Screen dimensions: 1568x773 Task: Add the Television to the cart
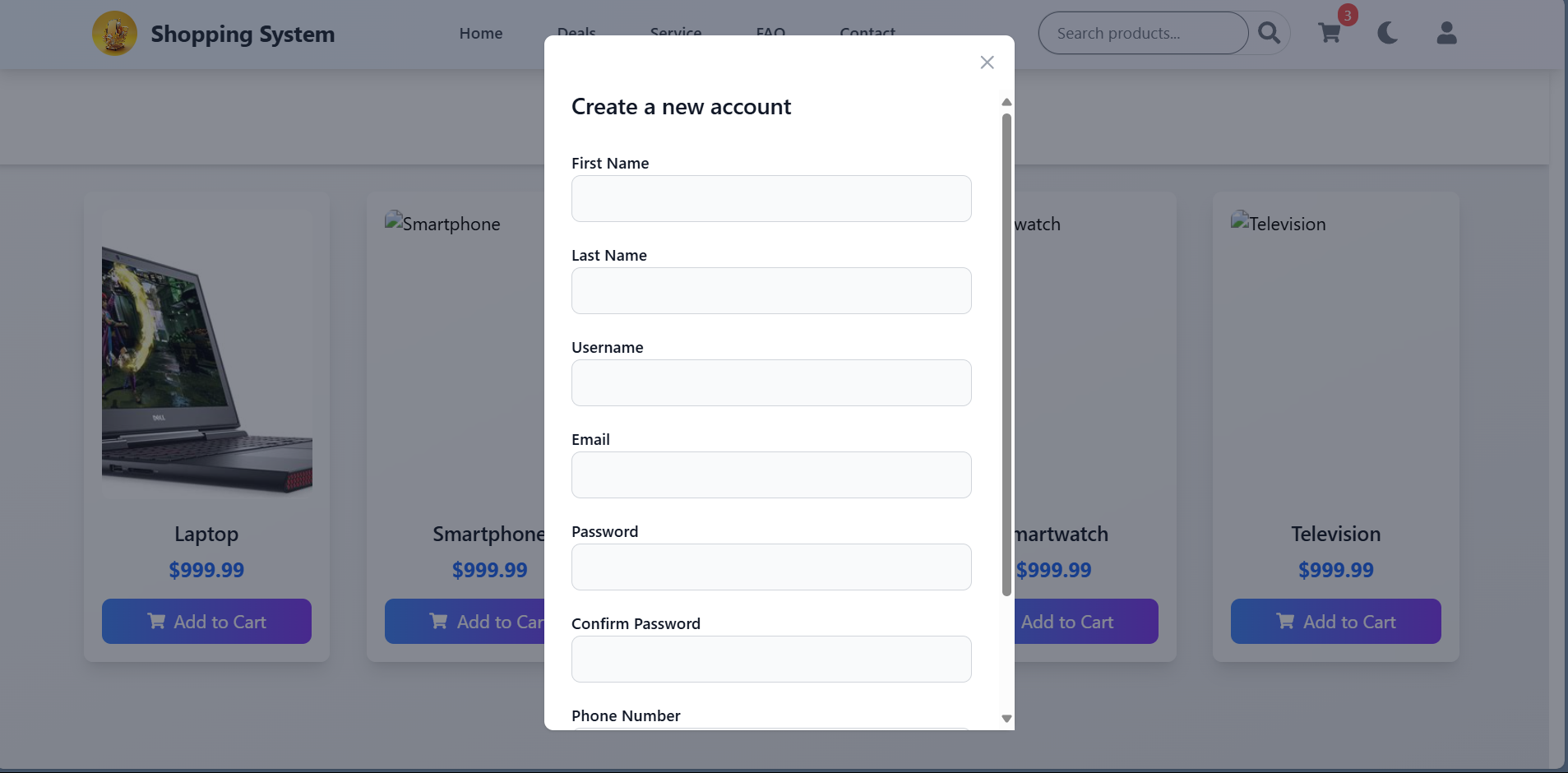pyautogui.click(x=1335, y=621)
